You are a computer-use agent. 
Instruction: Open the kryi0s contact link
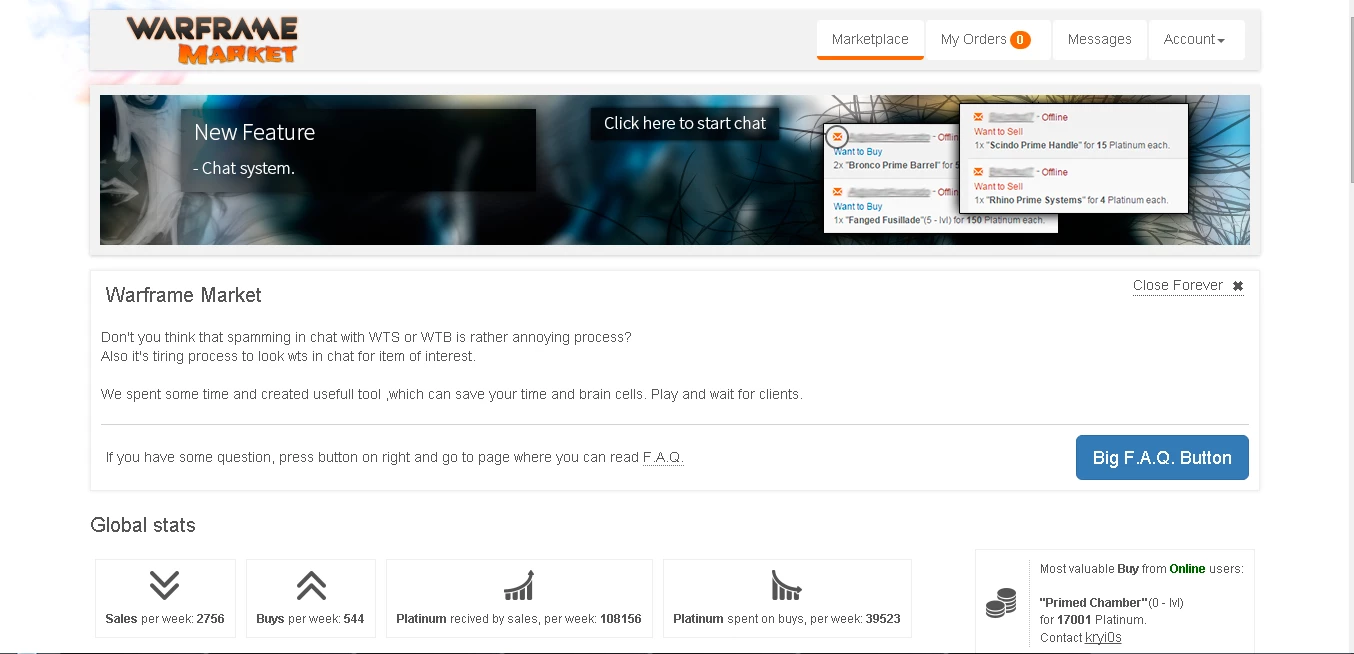coord(1103,637)
